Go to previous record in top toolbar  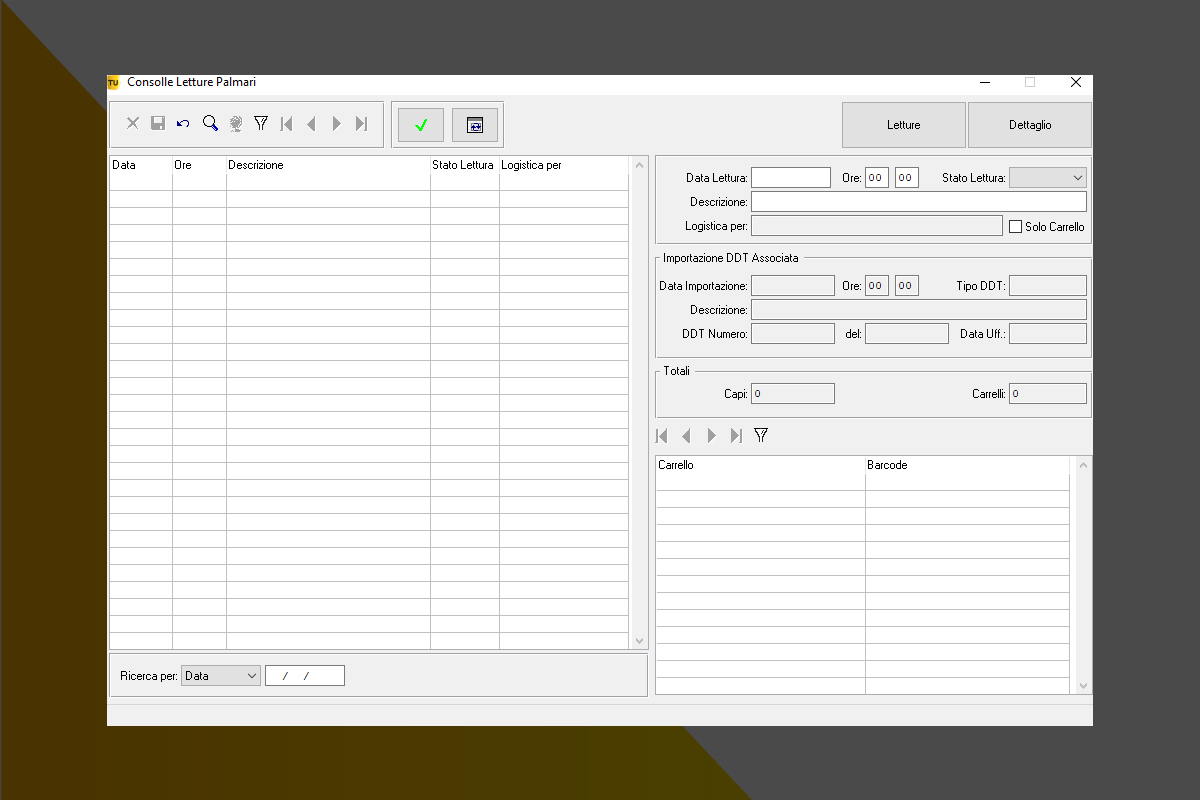pos(311,124)
